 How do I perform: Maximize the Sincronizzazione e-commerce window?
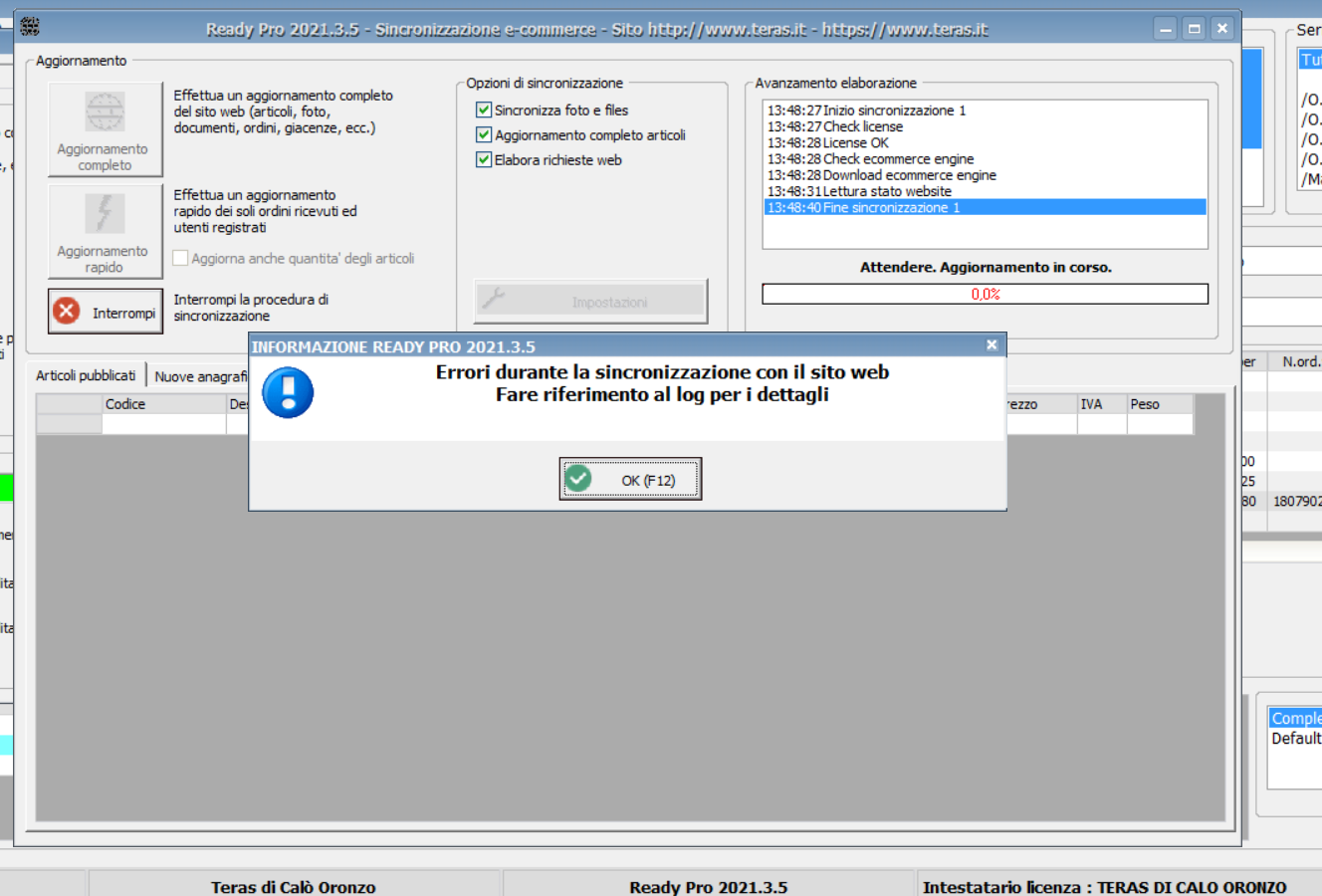coord(1194,28)
